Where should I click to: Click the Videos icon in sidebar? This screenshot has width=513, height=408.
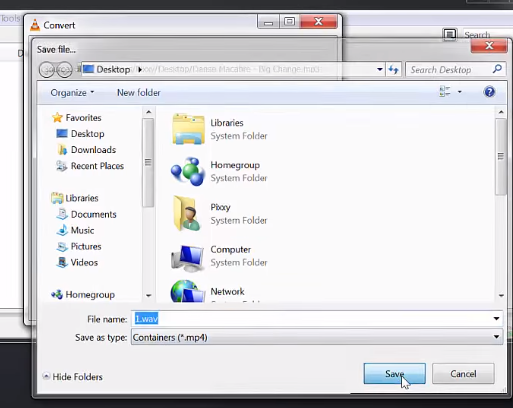point(62,262)
